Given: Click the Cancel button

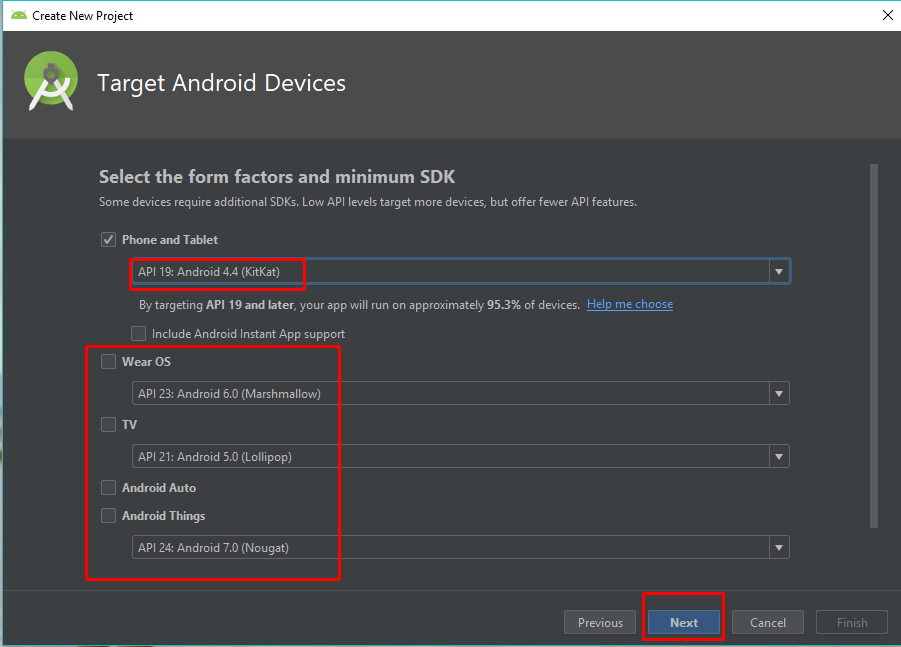Looking at the screenshot, I should [768, 622].
